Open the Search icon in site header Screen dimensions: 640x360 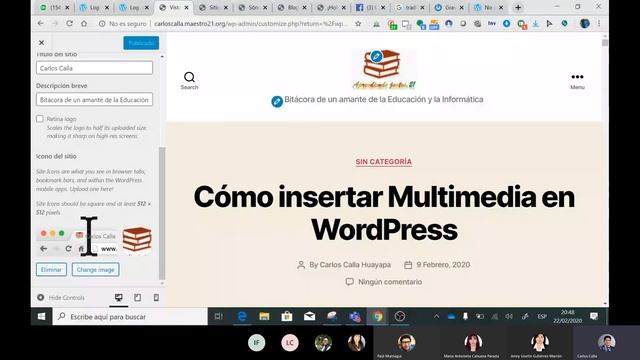click(189, 80)
